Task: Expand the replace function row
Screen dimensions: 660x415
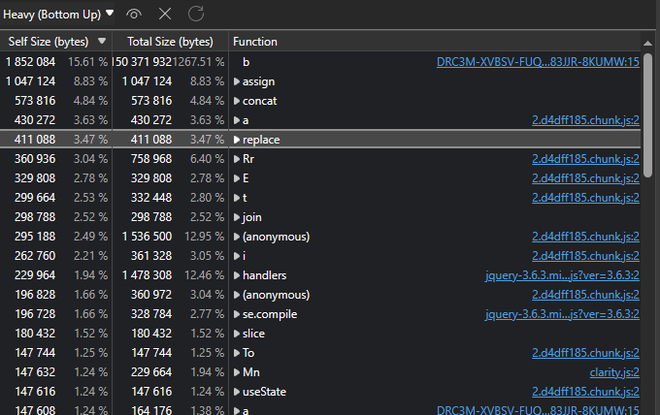Action: (x=237, y=140)
